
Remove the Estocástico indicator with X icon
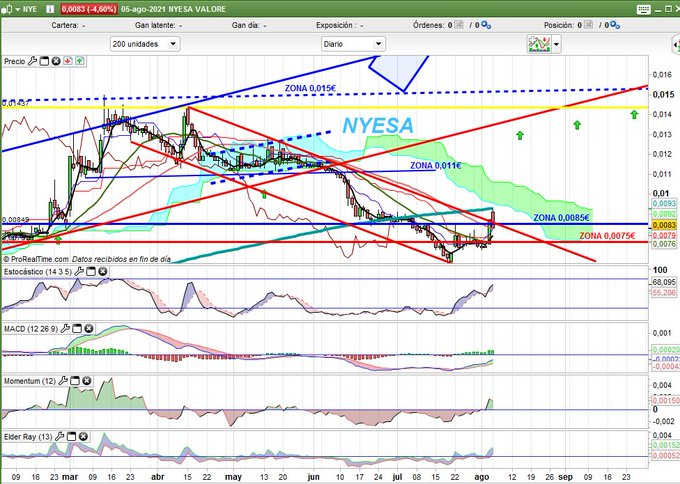pos(102,271)
